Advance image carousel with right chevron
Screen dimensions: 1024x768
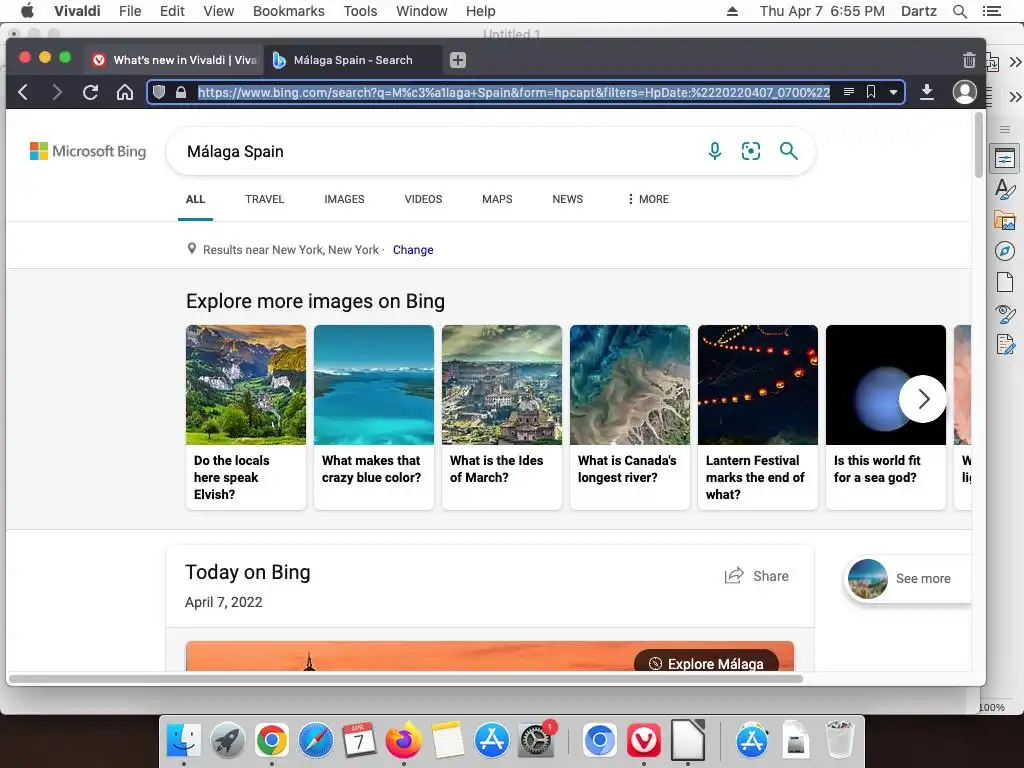click(x=923, y=399)
